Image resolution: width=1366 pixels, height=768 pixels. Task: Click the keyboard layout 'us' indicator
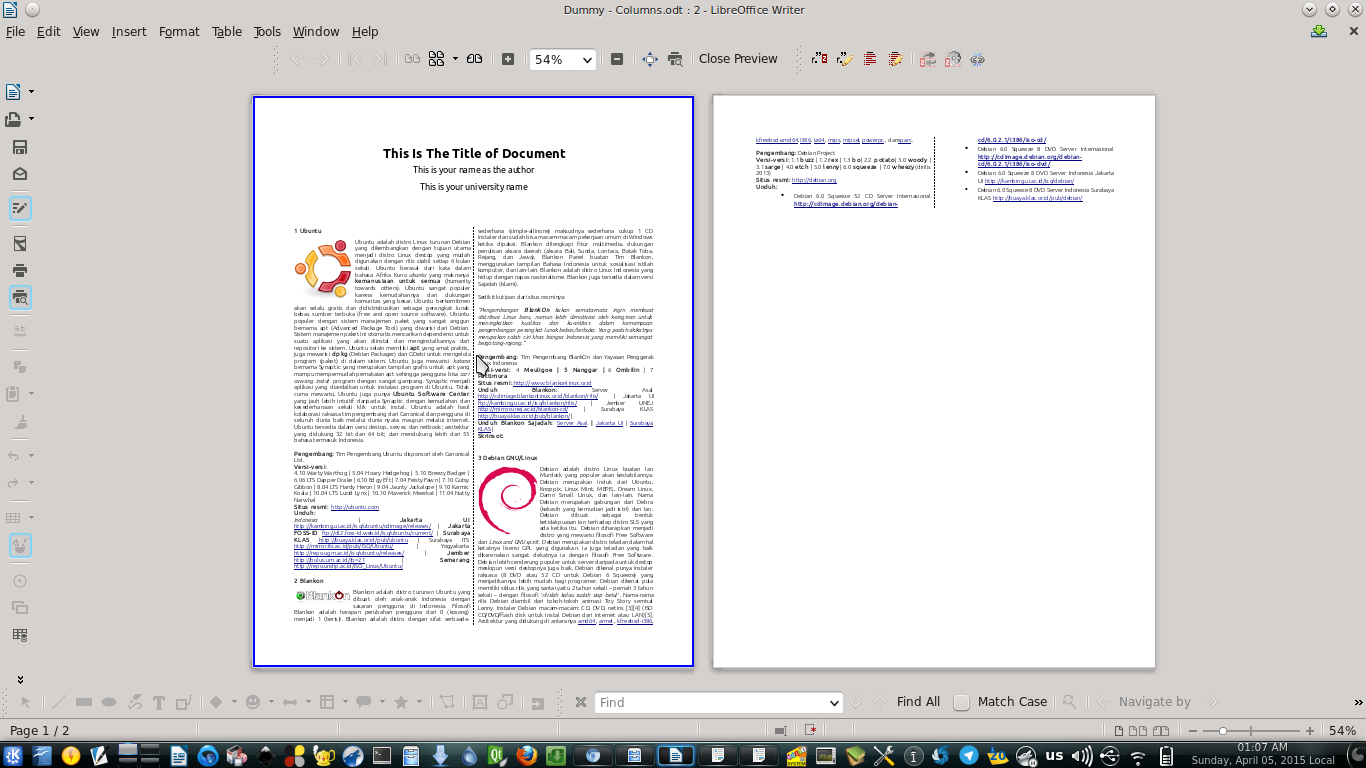click(x=1054, y=756)
